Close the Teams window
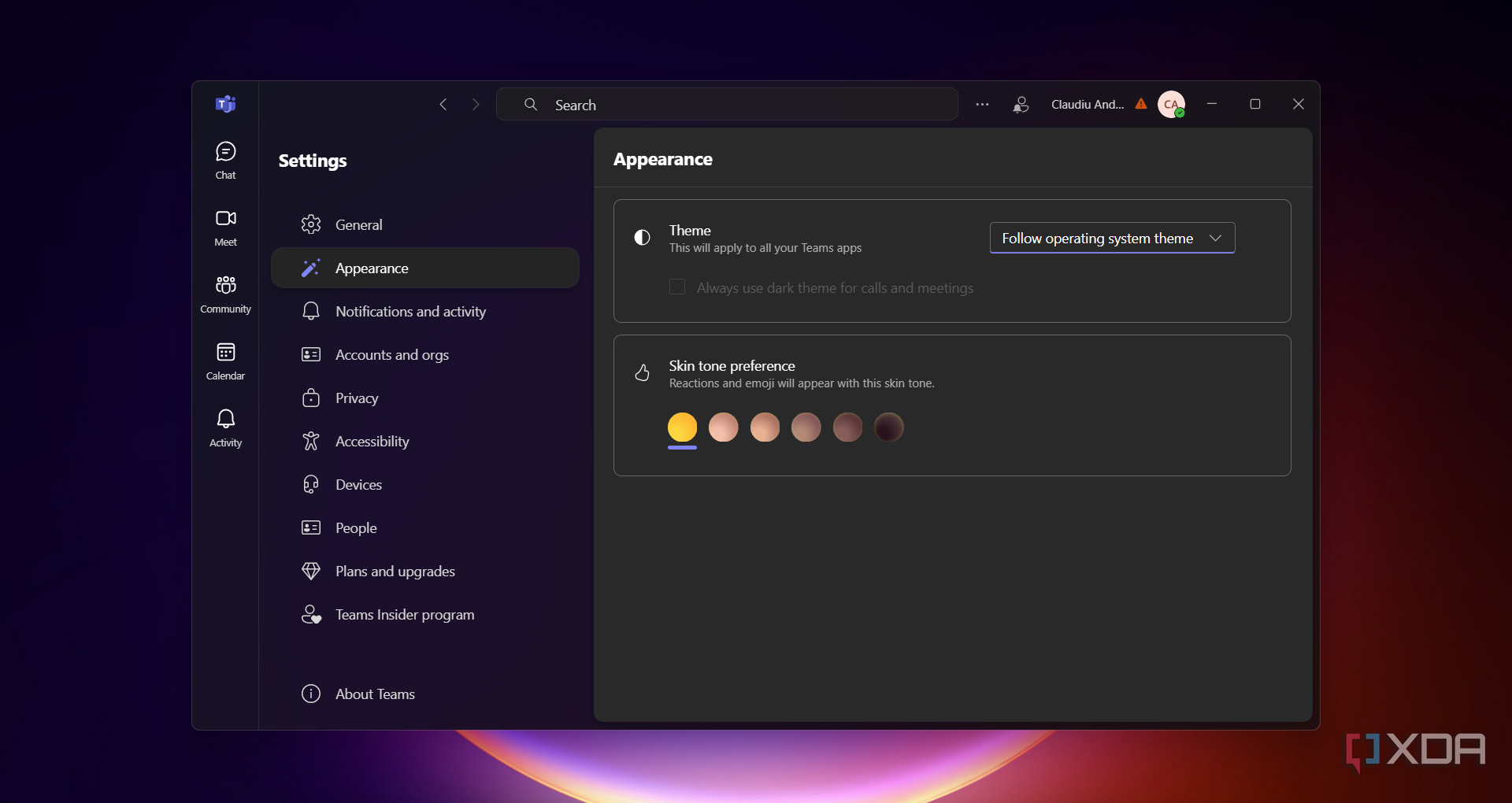Image resolution: width=1512 pixels, height=803 pixels. click(1299, 104)
